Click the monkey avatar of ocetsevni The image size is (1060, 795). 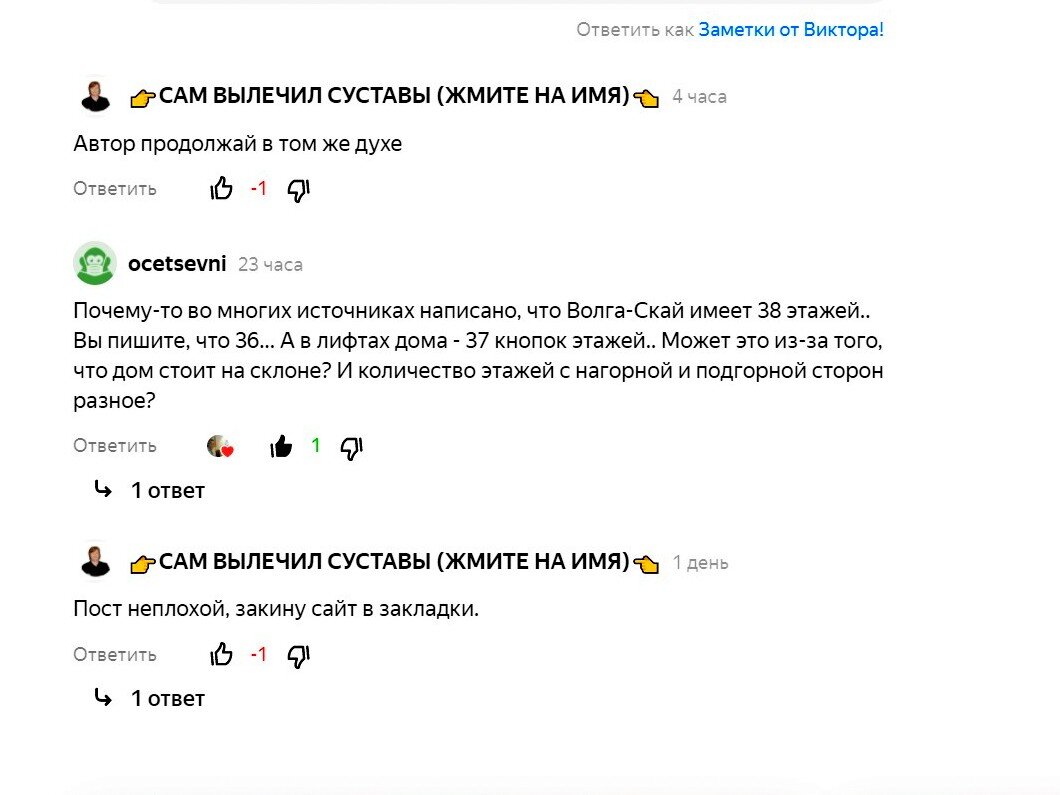(x=93, y=262)
